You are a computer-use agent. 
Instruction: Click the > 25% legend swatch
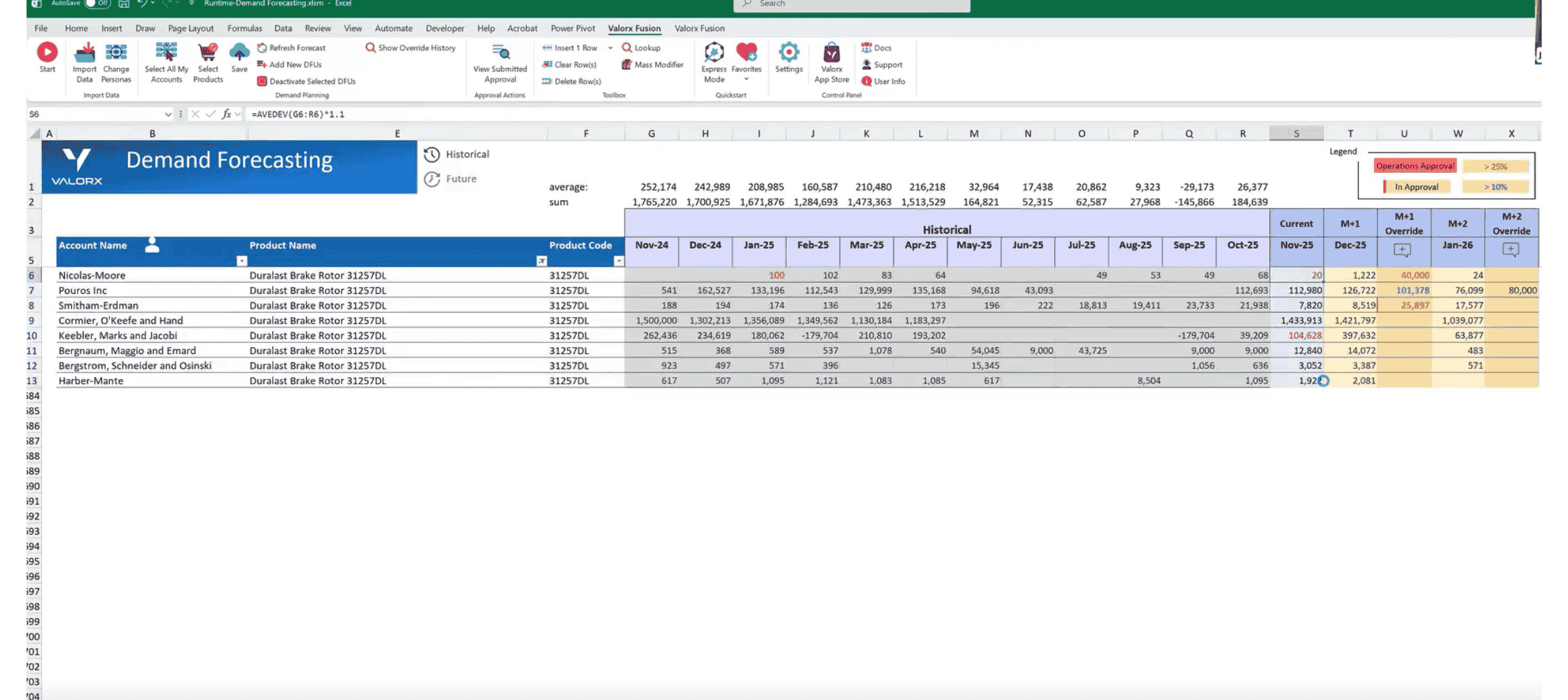tap(1495, 166)
